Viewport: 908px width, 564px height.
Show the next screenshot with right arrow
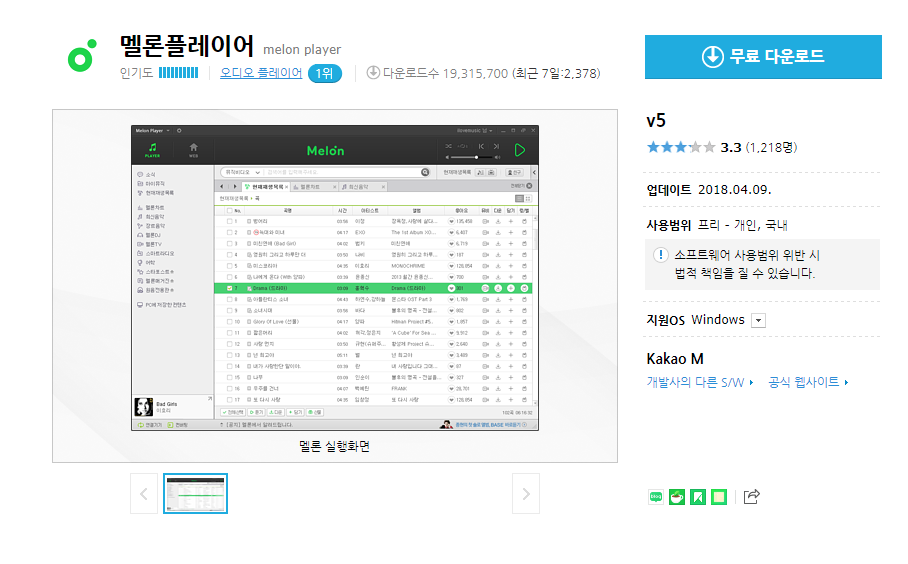(526, 494)
